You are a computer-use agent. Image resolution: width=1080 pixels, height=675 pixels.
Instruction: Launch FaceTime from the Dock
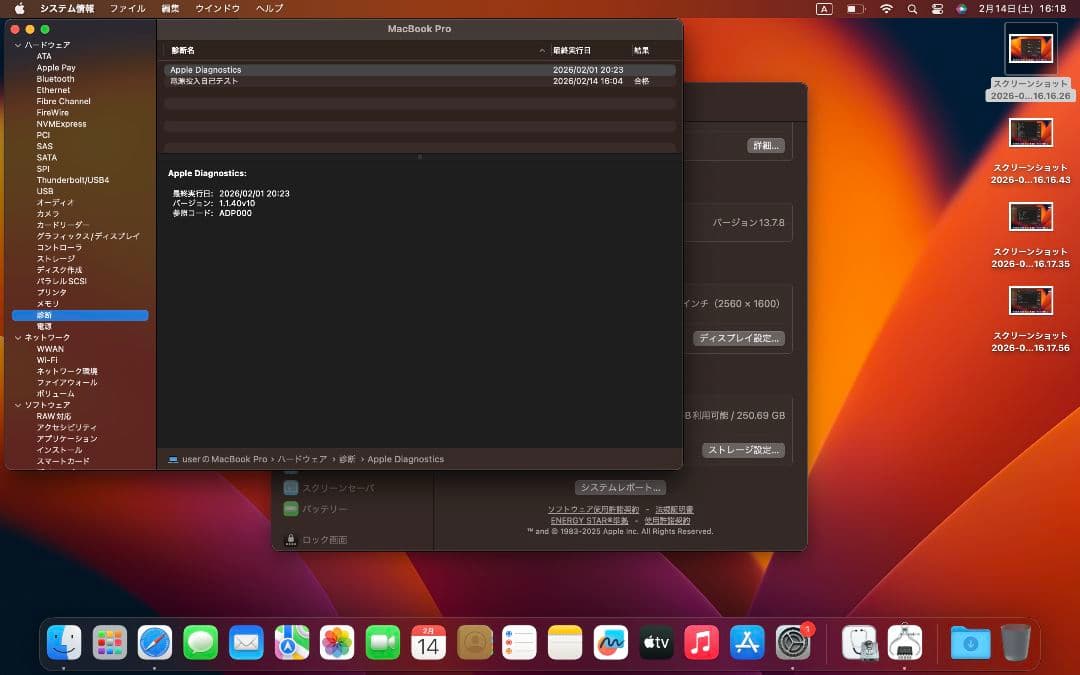point(381,643)
